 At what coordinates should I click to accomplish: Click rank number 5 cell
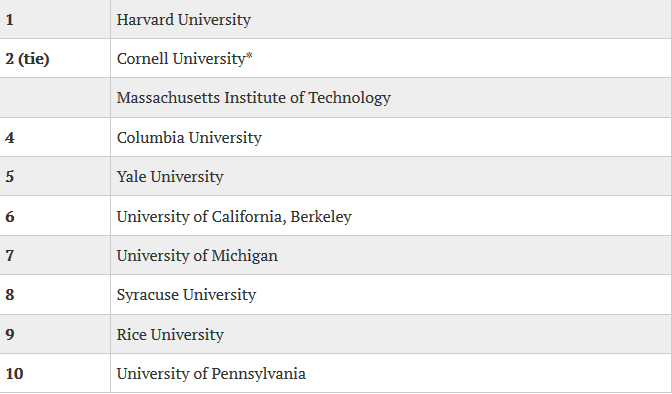click(x=55, y=176)
